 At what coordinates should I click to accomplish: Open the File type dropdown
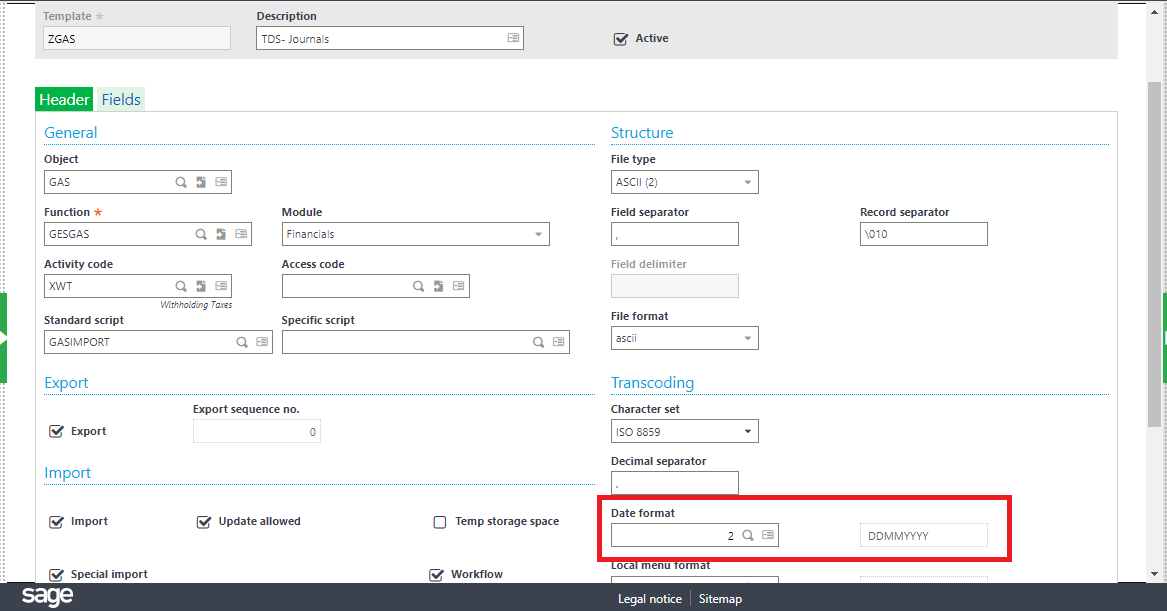pos(747,182)
